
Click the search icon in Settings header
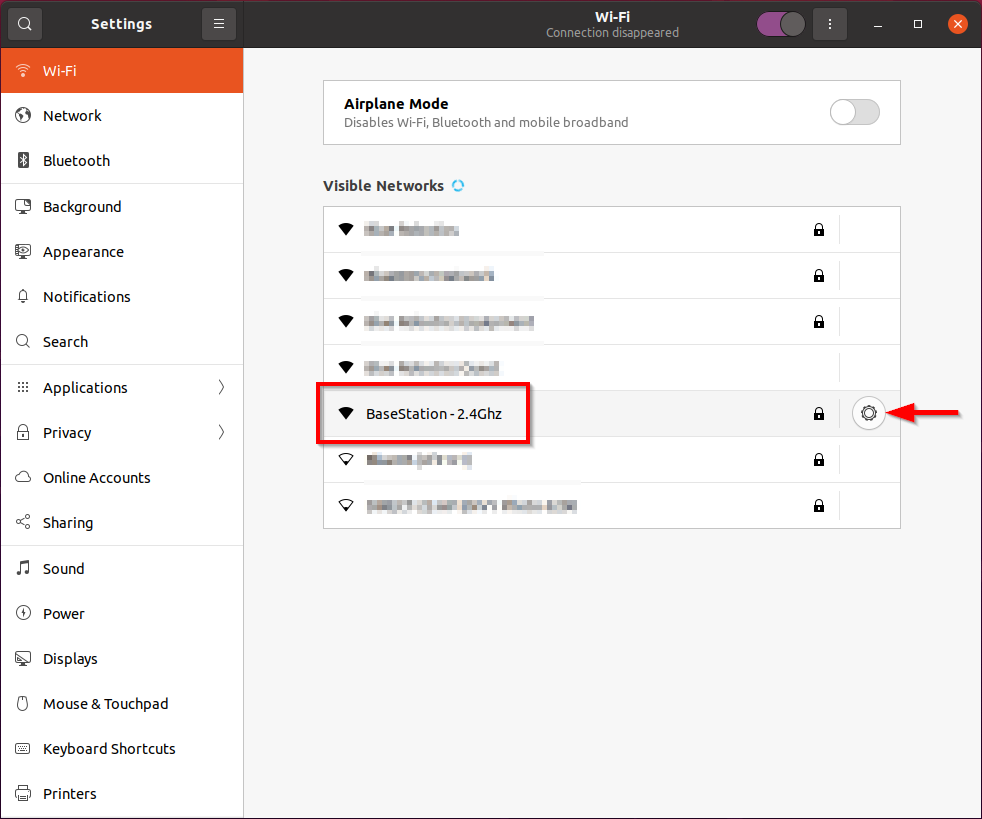point(25,24)
